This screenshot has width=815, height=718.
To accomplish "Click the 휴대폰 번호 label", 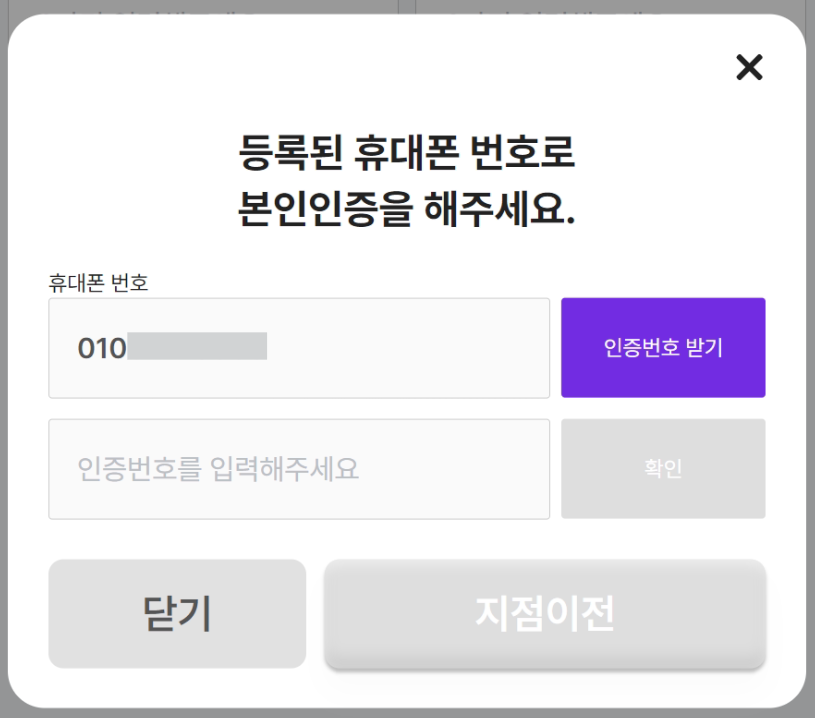I will [98, 283].
